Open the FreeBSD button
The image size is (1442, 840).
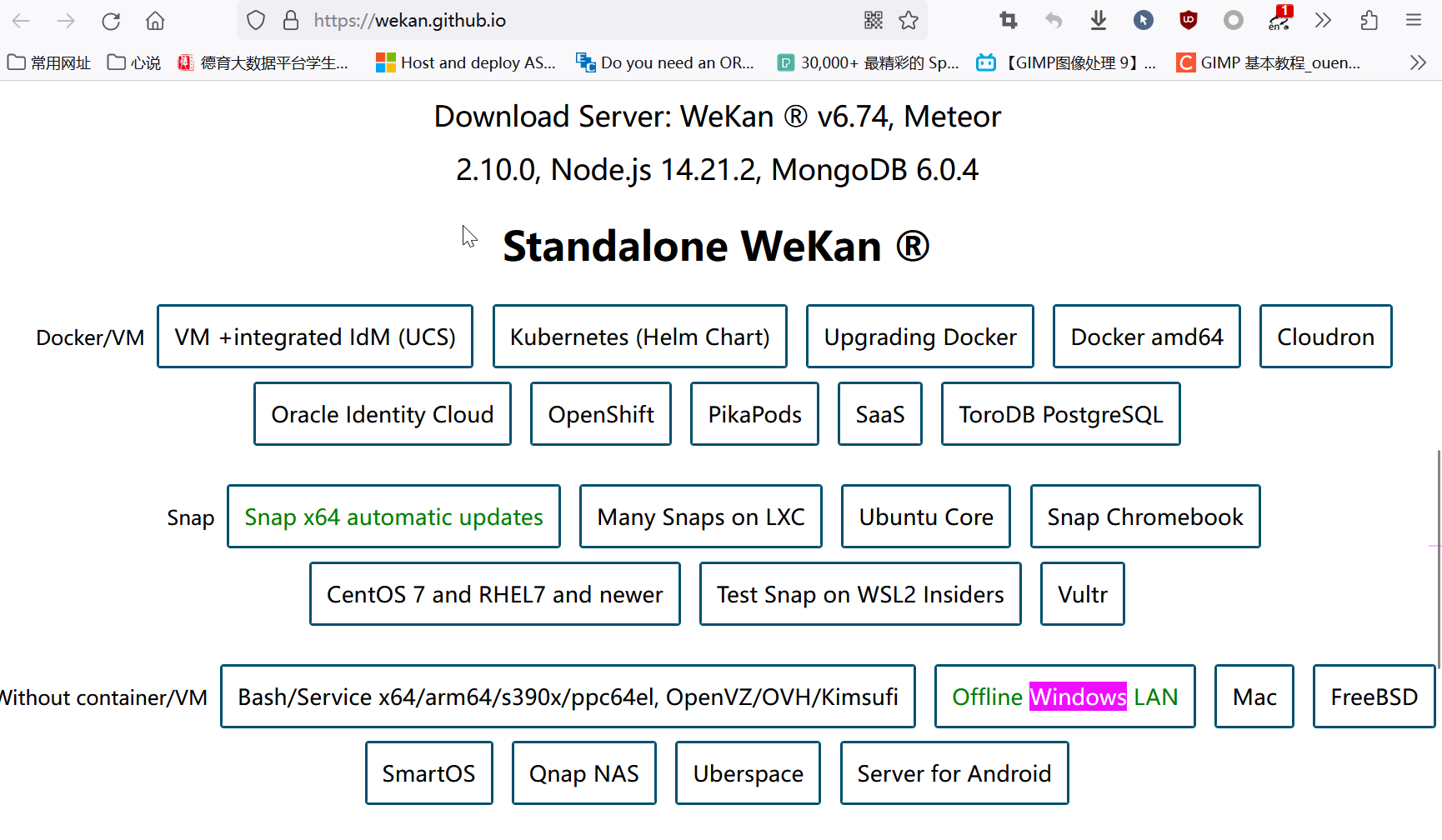point(1374,697)
